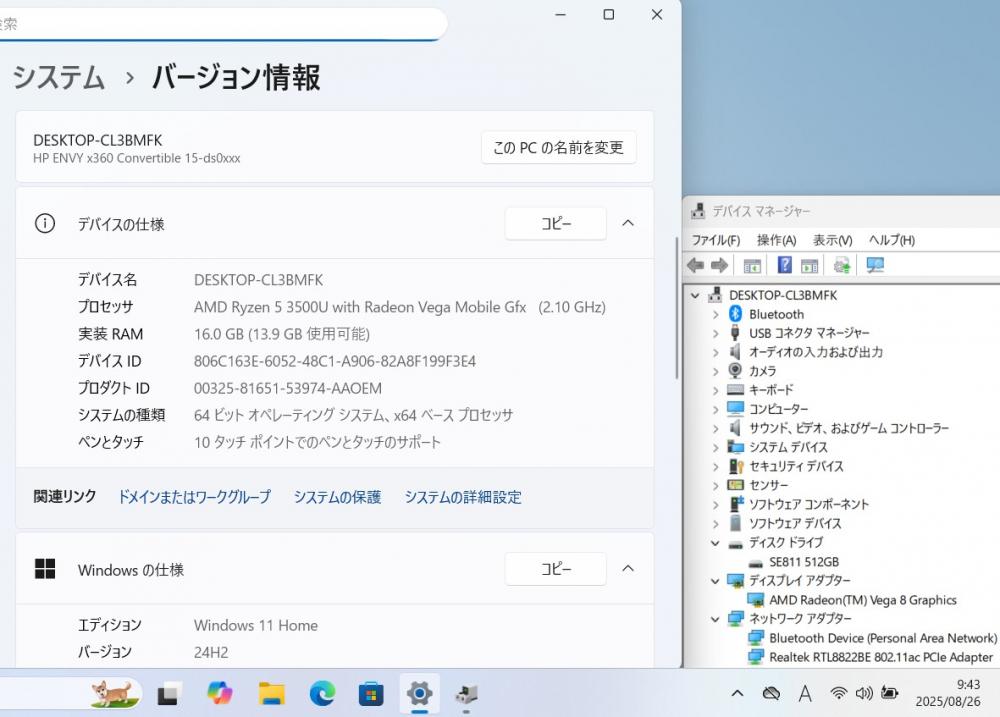Viewport: 1000px width, 717px height.
Task: Click the product ID '00325-81651-53974-AAOEM'
Action: pyautogui.click(x=288, y=388)
